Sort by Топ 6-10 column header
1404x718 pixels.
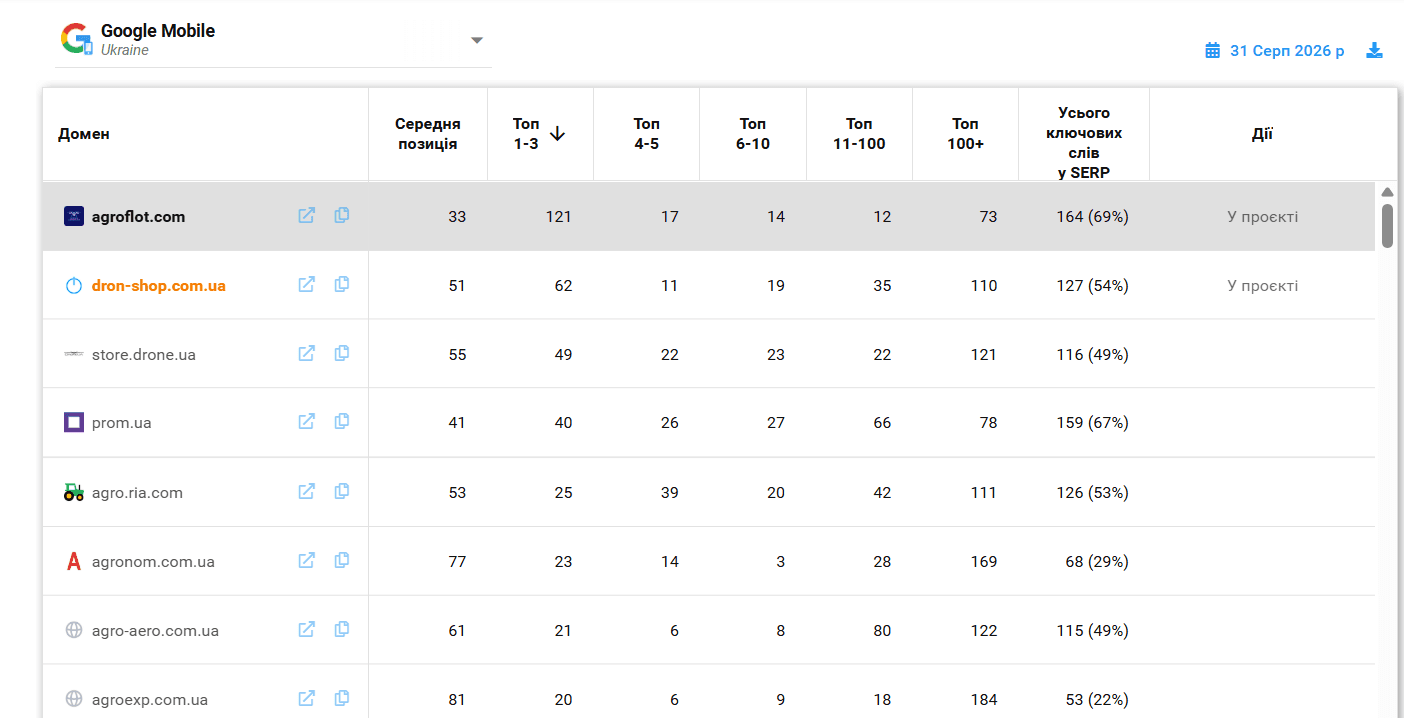[x=753, y=134]
